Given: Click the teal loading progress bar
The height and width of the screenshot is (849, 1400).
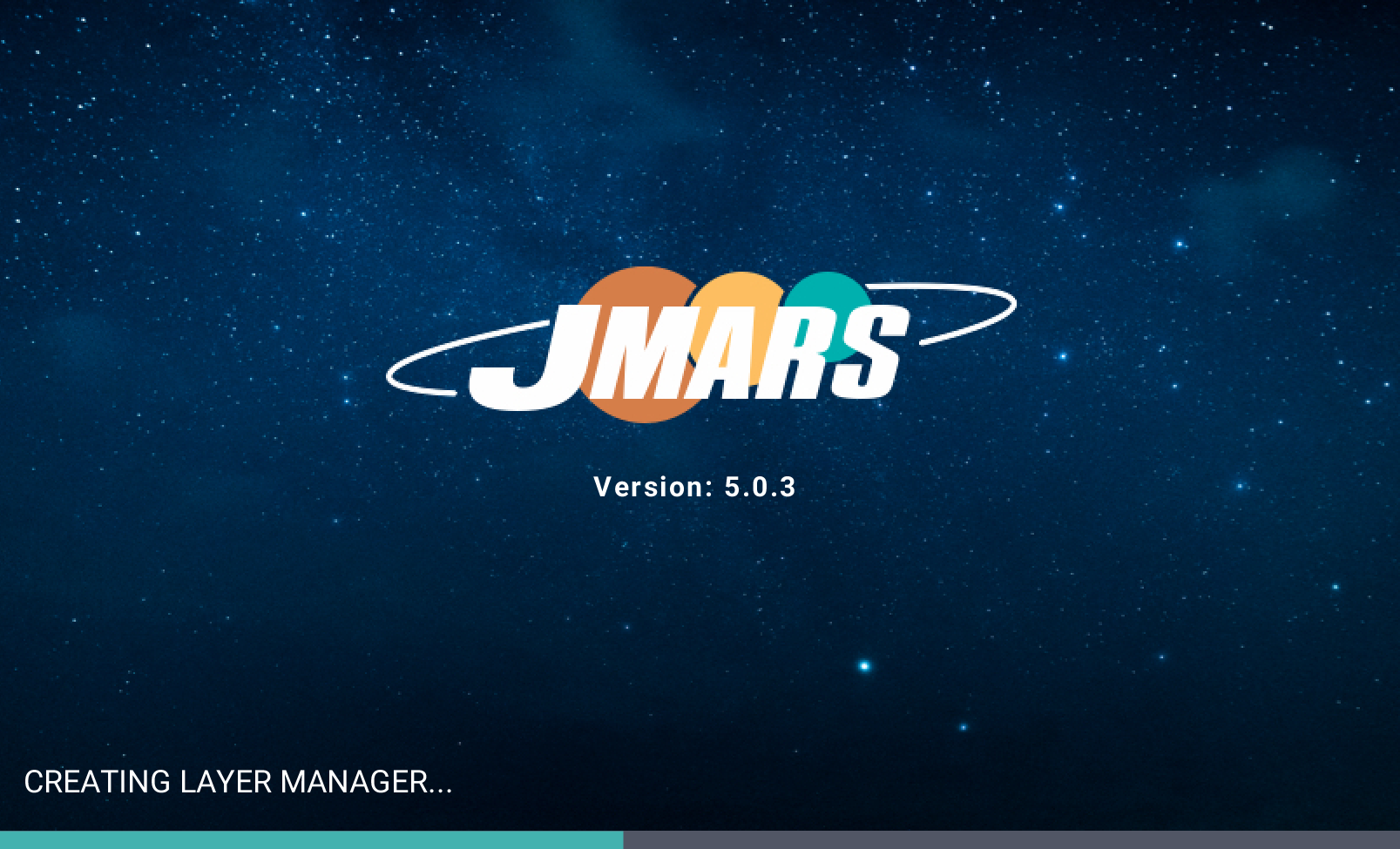Looking at the screenshot, I should click(312, 840).
